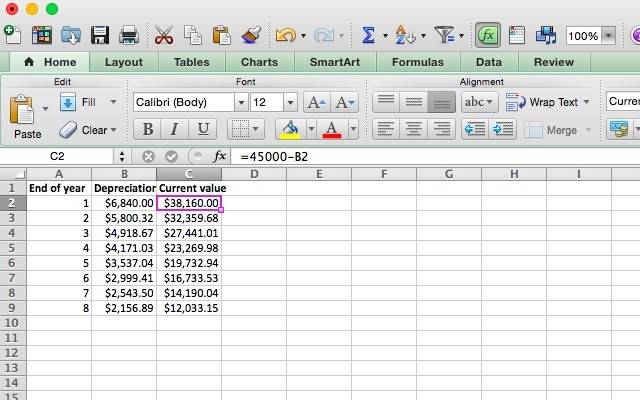Click the Open file folder icon
The image size is (640, 400).
coord(71,35)
